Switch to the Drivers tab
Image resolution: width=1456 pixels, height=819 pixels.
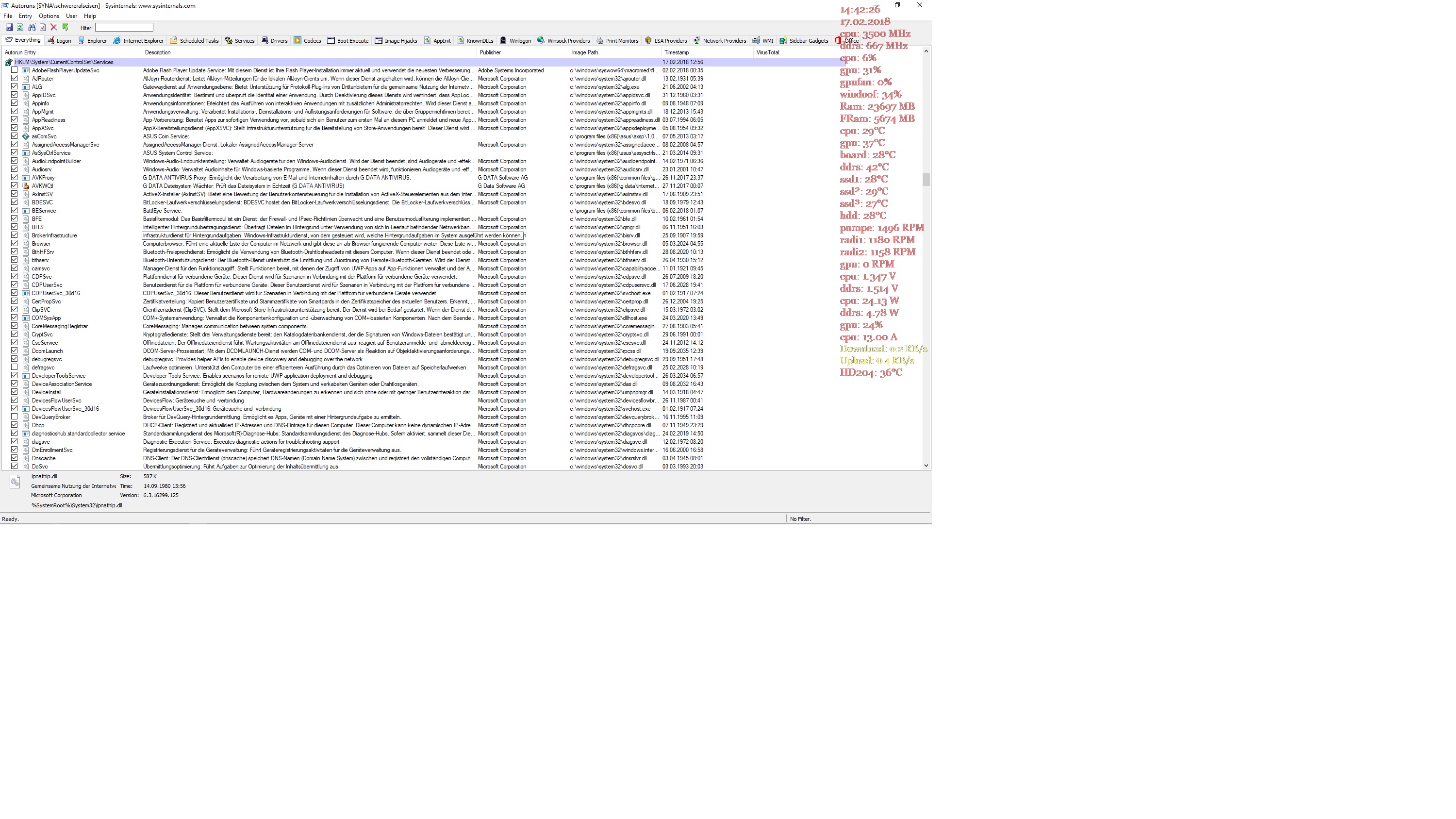[x=274, y=41]
